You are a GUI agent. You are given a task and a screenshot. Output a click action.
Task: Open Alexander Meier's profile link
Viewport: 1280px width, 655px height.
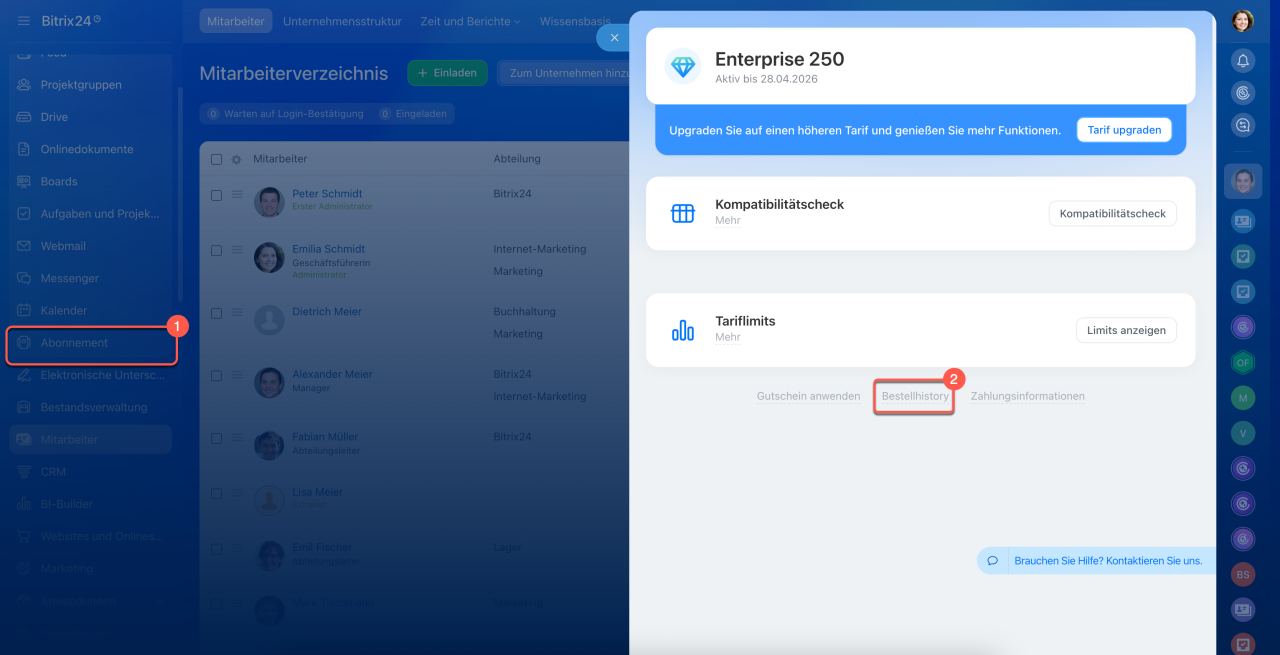332,374
